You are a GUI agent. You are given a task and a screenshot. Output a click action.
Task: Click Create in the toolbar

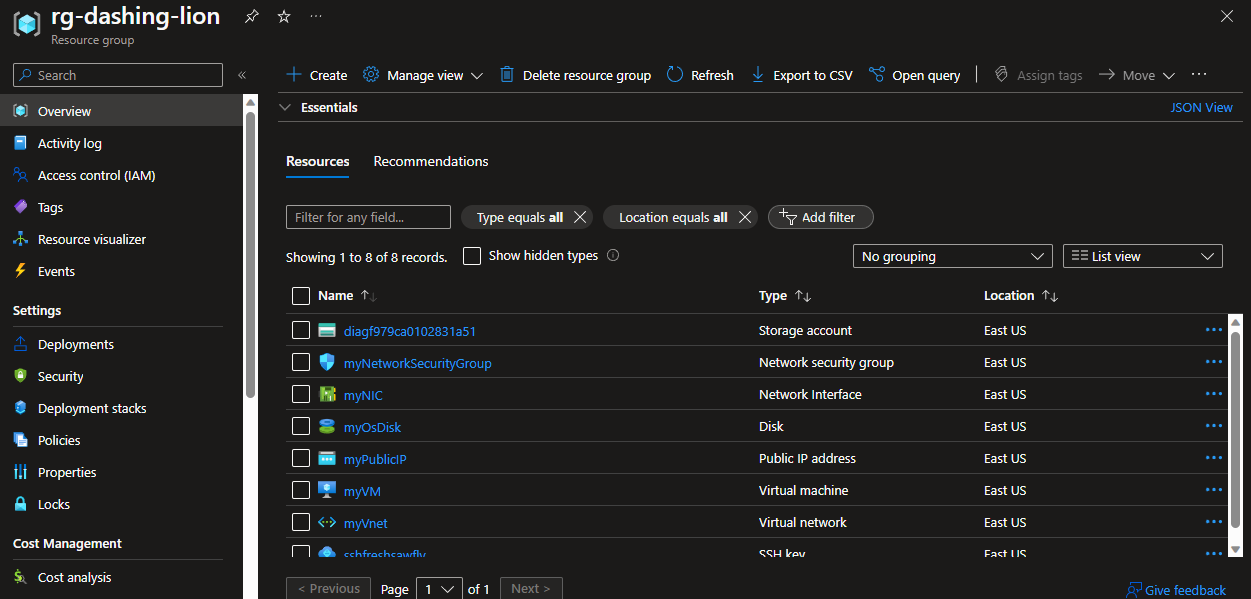(317, 75)
